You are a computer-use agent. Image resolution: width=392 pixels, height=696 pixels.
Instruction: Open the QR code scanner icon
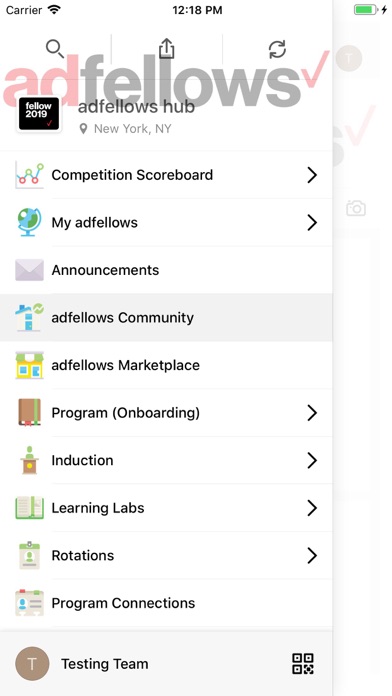(303, 664)
